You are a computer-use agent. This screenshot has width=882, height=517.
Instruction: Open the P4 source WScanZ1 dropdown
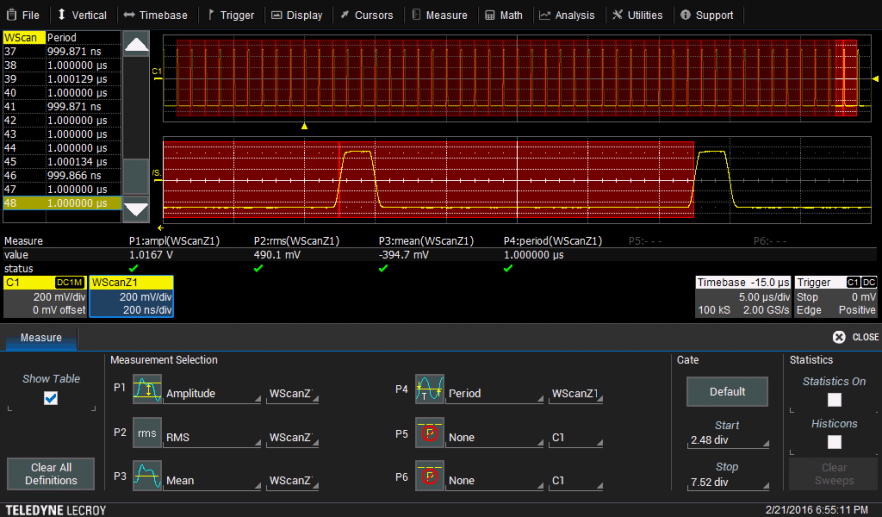tap(576, 394)
